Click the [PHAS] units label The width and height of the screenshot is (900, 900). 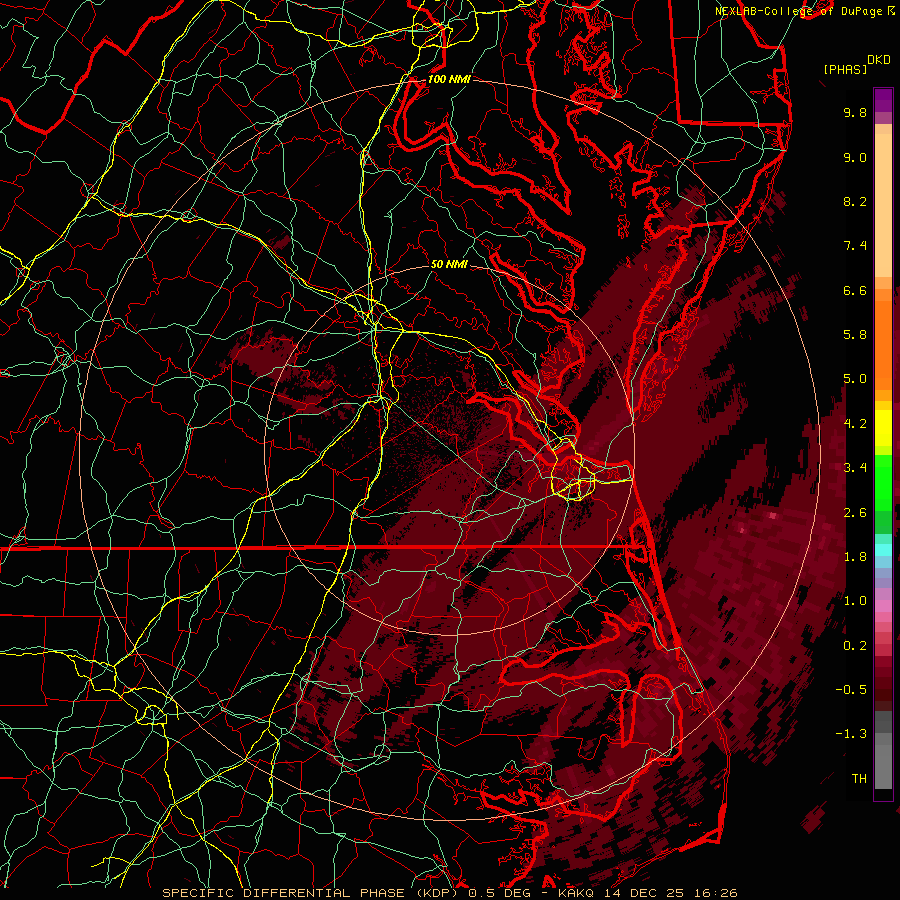[x=845, y=69]
